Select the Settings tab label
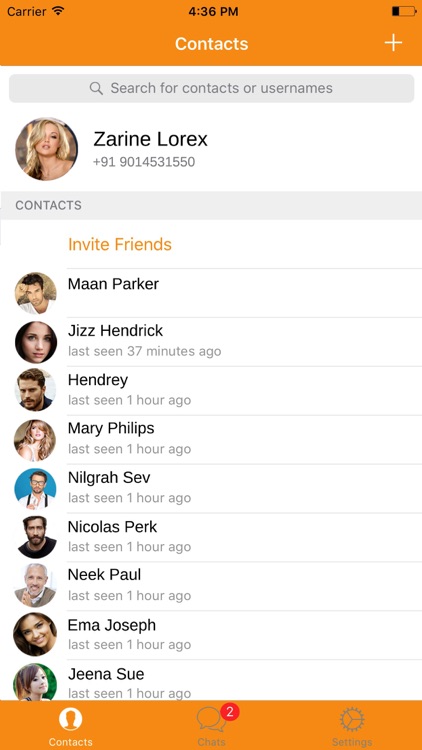422x750 pixels. pos(352,742)
